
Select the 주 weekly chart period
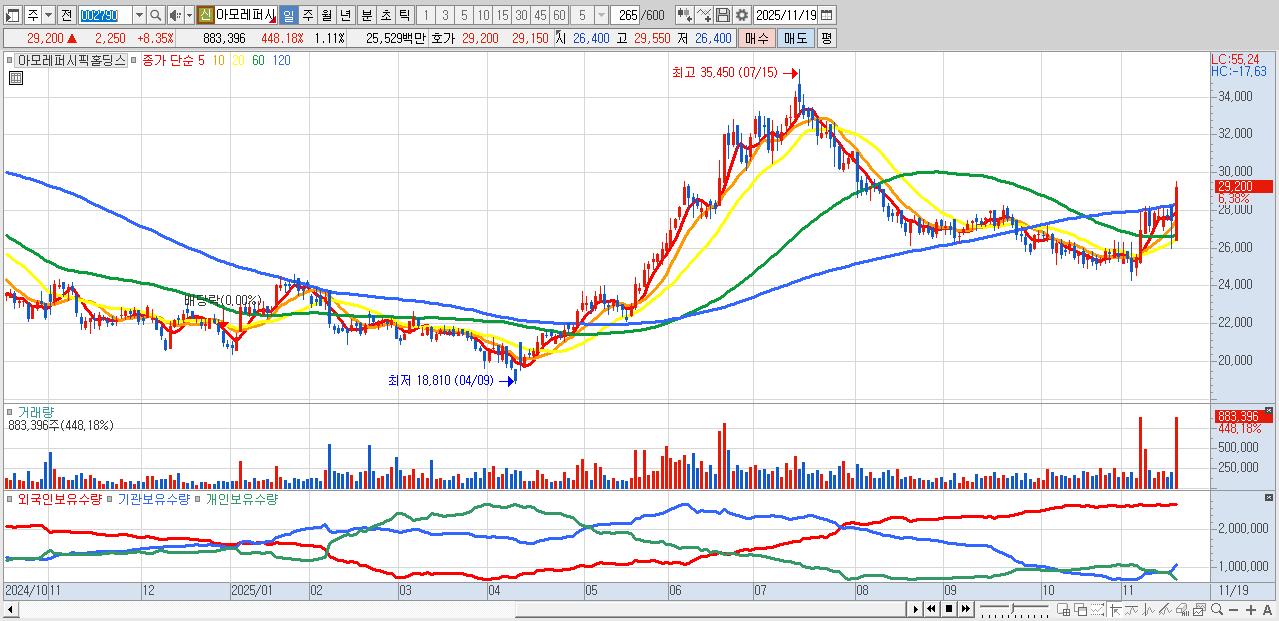click(307, 15)
